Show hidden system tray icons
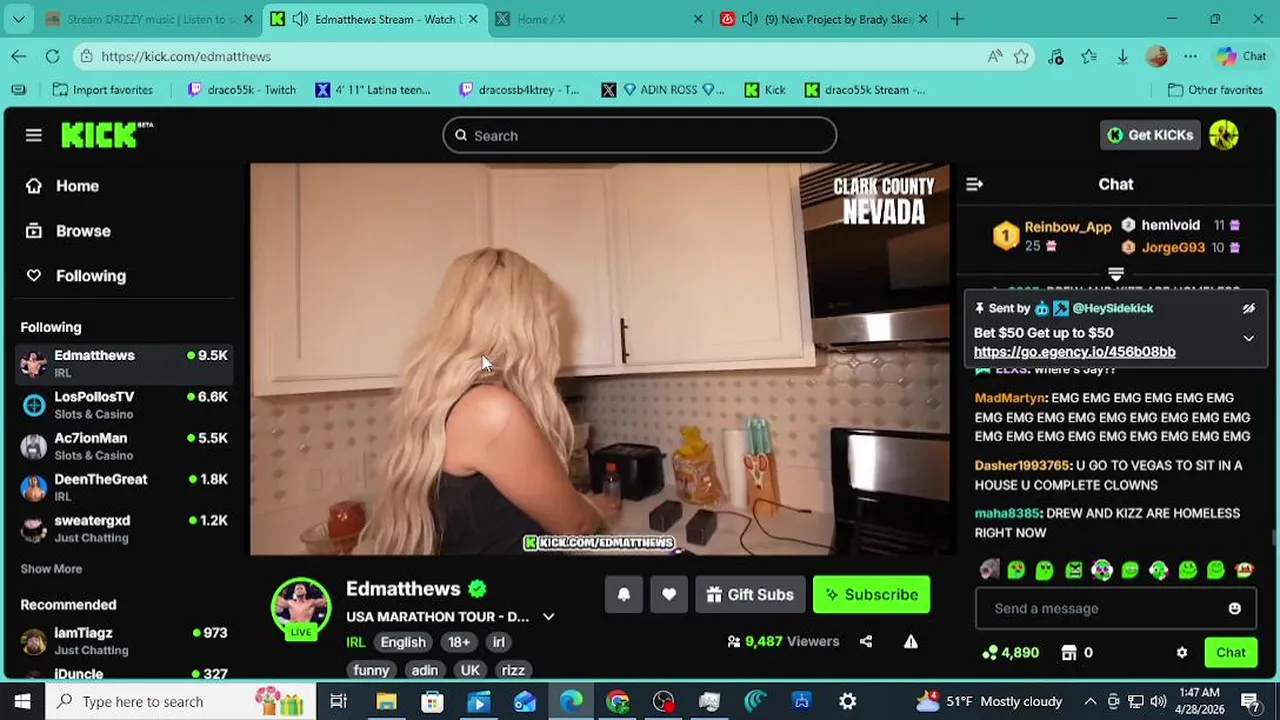This screenshot has width=1280, height=720. coord(1089,701)
